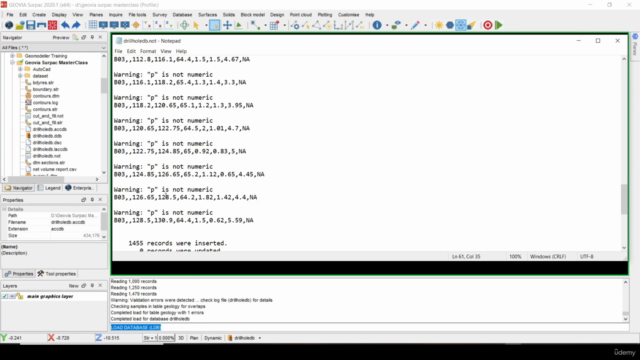Select drillholedb.ddb file in Navigator

[x=47, y=136]
